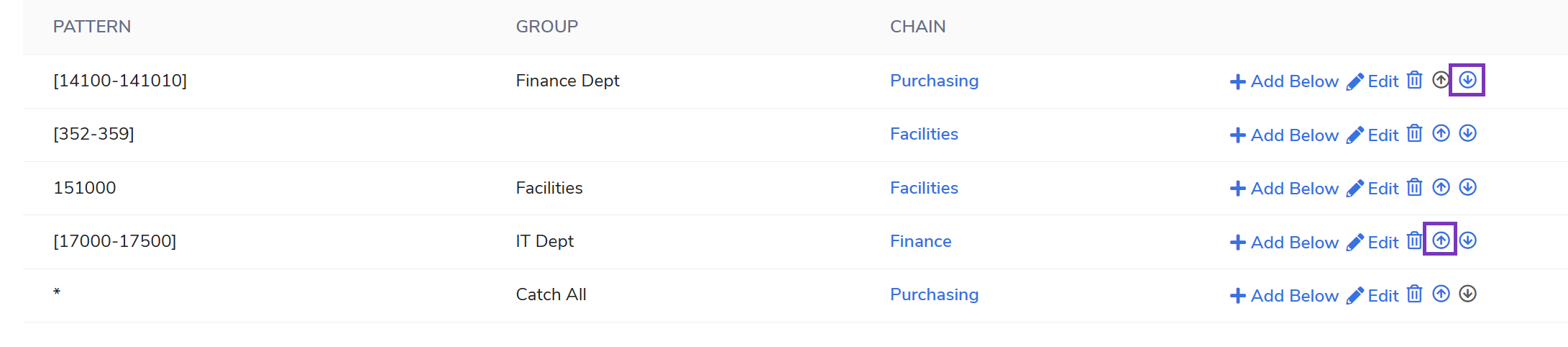1568x347 pixels.
Task: Delete the catch-all asterisk rule
Action: (x=1414, y=294)
